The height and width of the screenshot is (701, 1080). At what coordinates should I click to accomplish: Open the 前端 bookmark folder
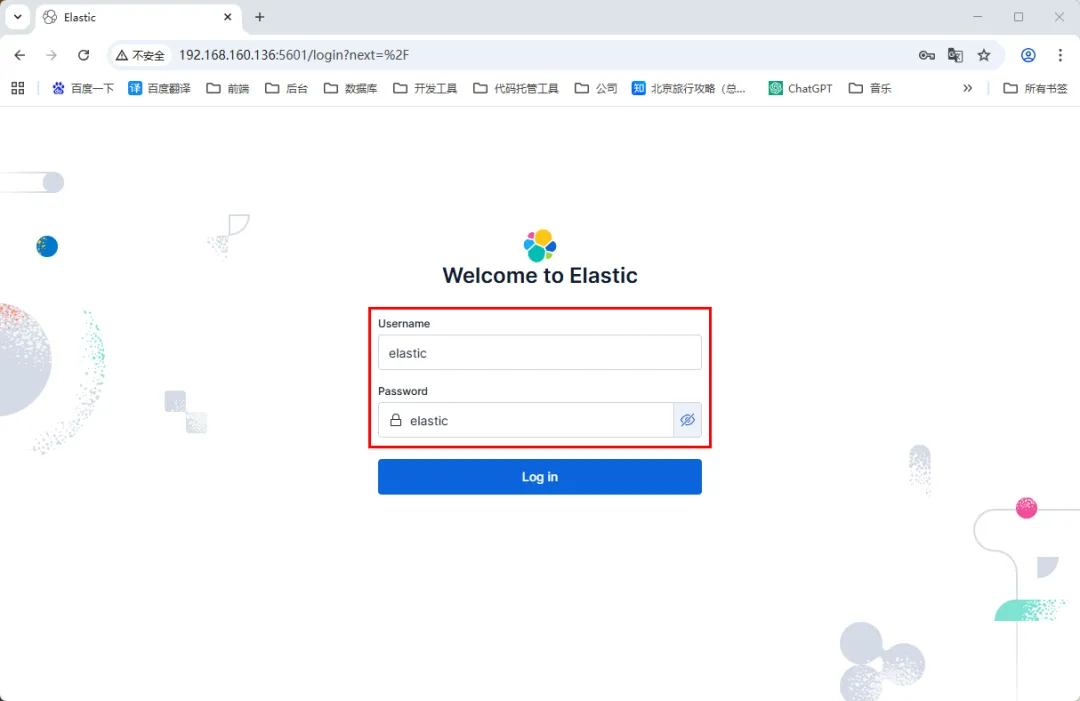pos(228,88)
